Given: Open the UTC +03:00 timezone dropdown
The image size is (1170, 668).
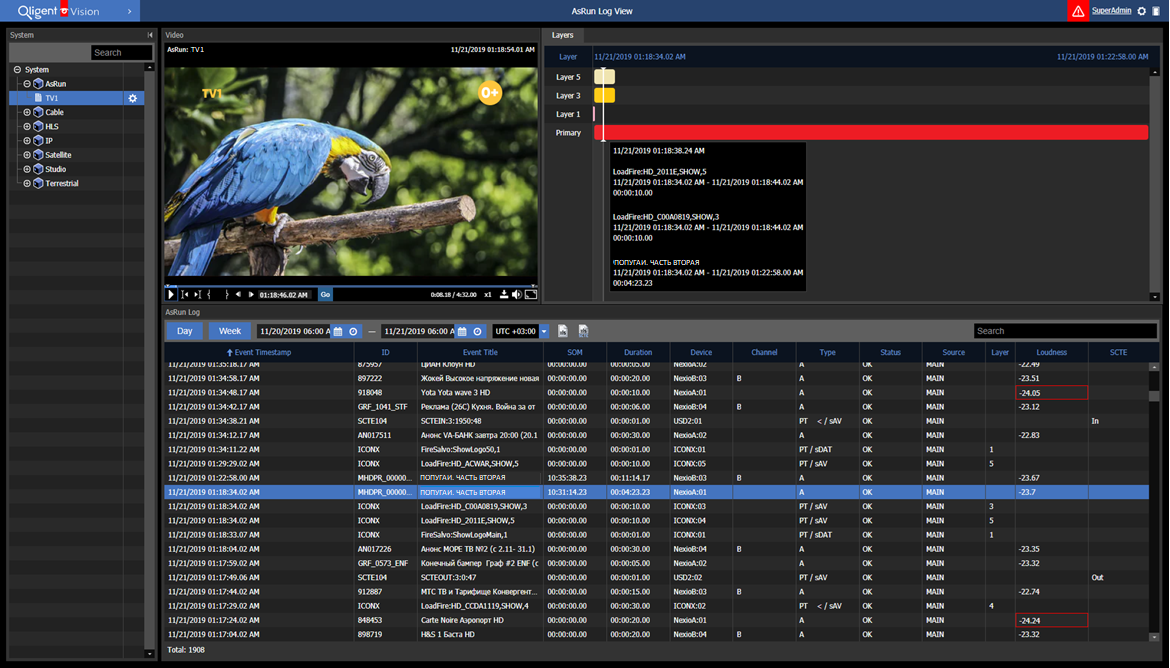Looking at the screenshot, I should [544, 331].
